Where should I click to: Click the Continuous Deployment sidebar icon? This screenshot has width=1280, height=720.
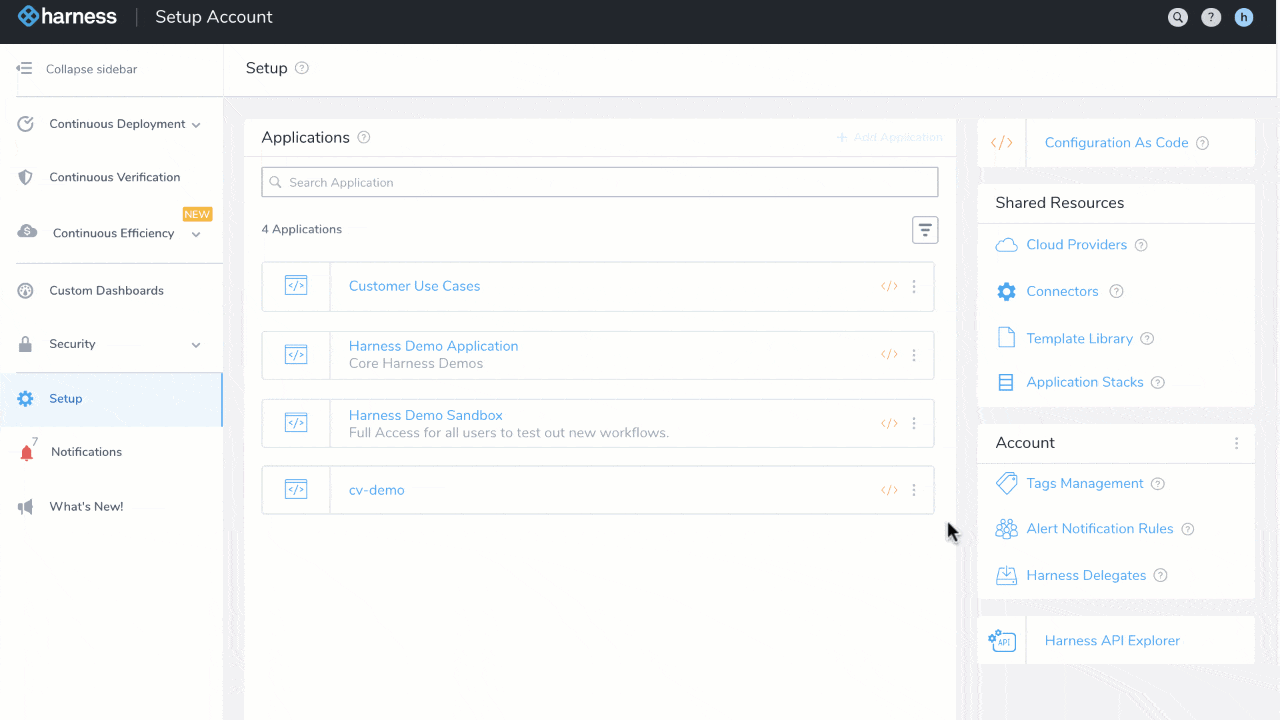27,124
